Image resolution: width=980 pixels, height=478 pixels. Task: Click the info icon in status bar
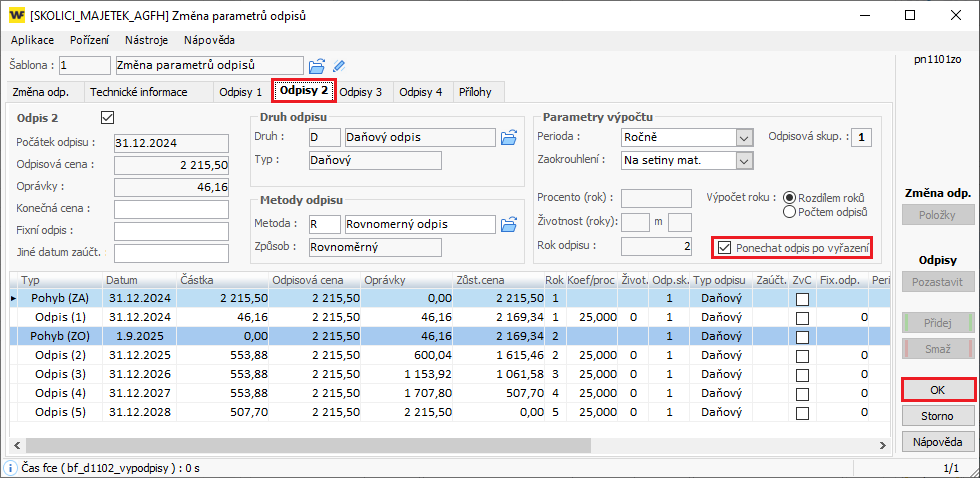(9, 467)
